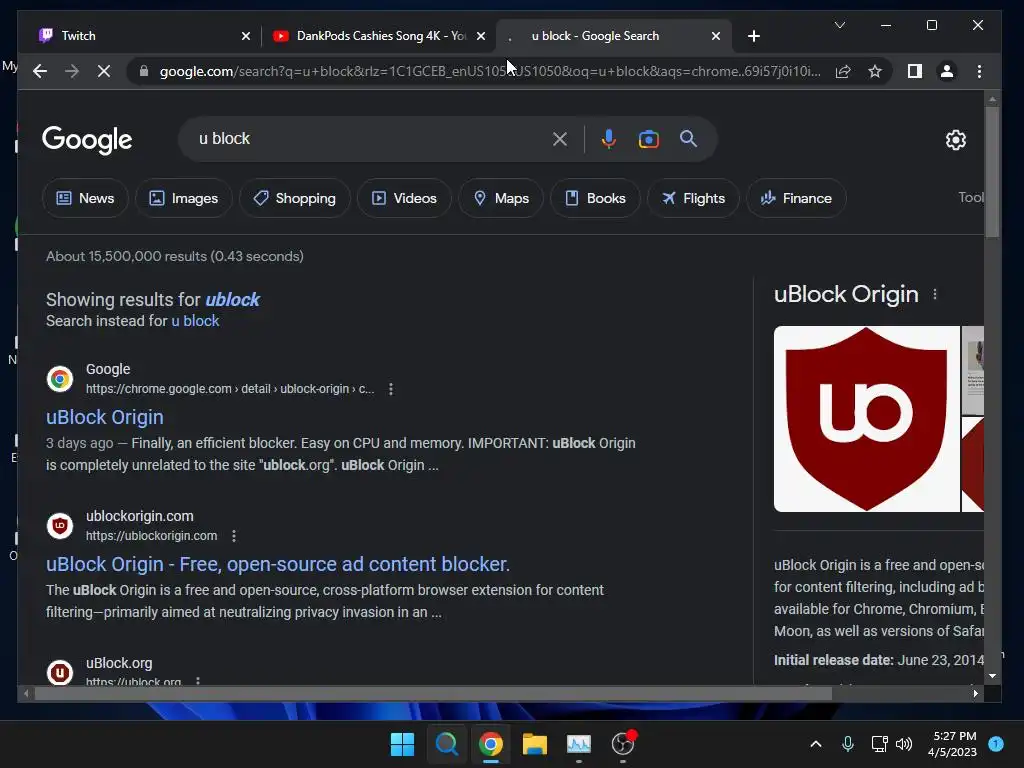This screenshot has height=768, width=1024.
Task: Filter results by Books
Action: pos(595,198)
